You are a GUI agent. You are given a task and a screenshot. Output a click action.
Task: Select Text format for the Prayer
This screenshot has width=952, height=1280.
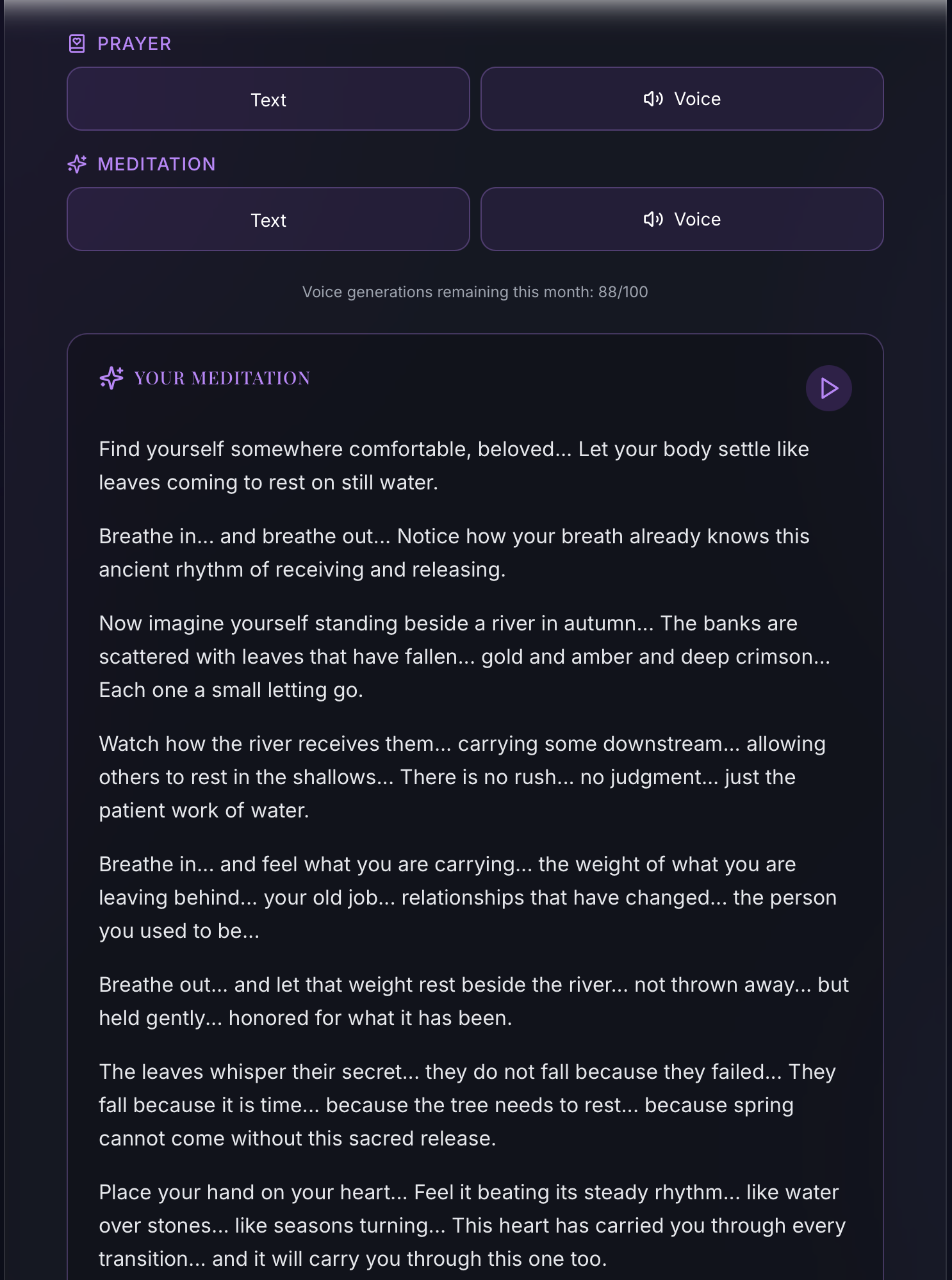[x=268, y=99]
